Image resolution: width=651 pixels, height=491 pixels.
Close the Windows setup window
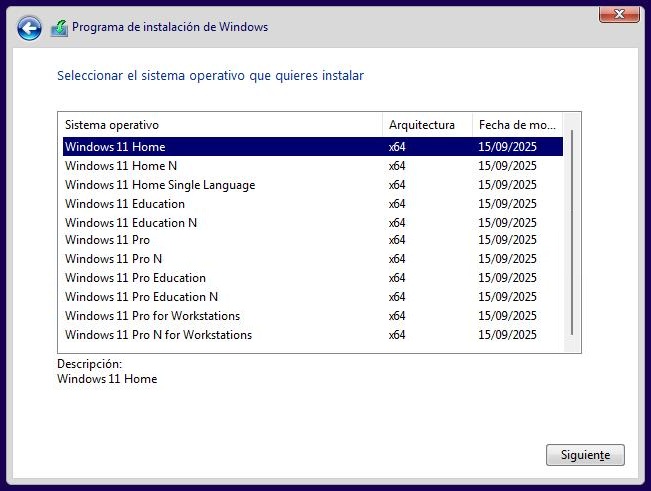click(619, 15)
